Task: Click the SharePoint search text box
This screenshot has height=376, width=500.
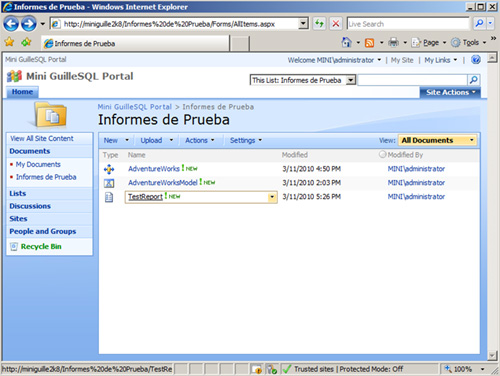Action: tap(413, 80)
